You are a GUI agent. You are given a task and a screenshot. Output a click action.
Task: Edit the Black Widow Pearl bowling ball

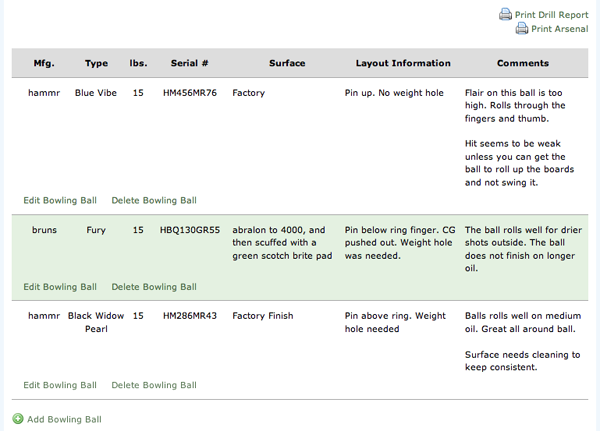coord(60,385)
